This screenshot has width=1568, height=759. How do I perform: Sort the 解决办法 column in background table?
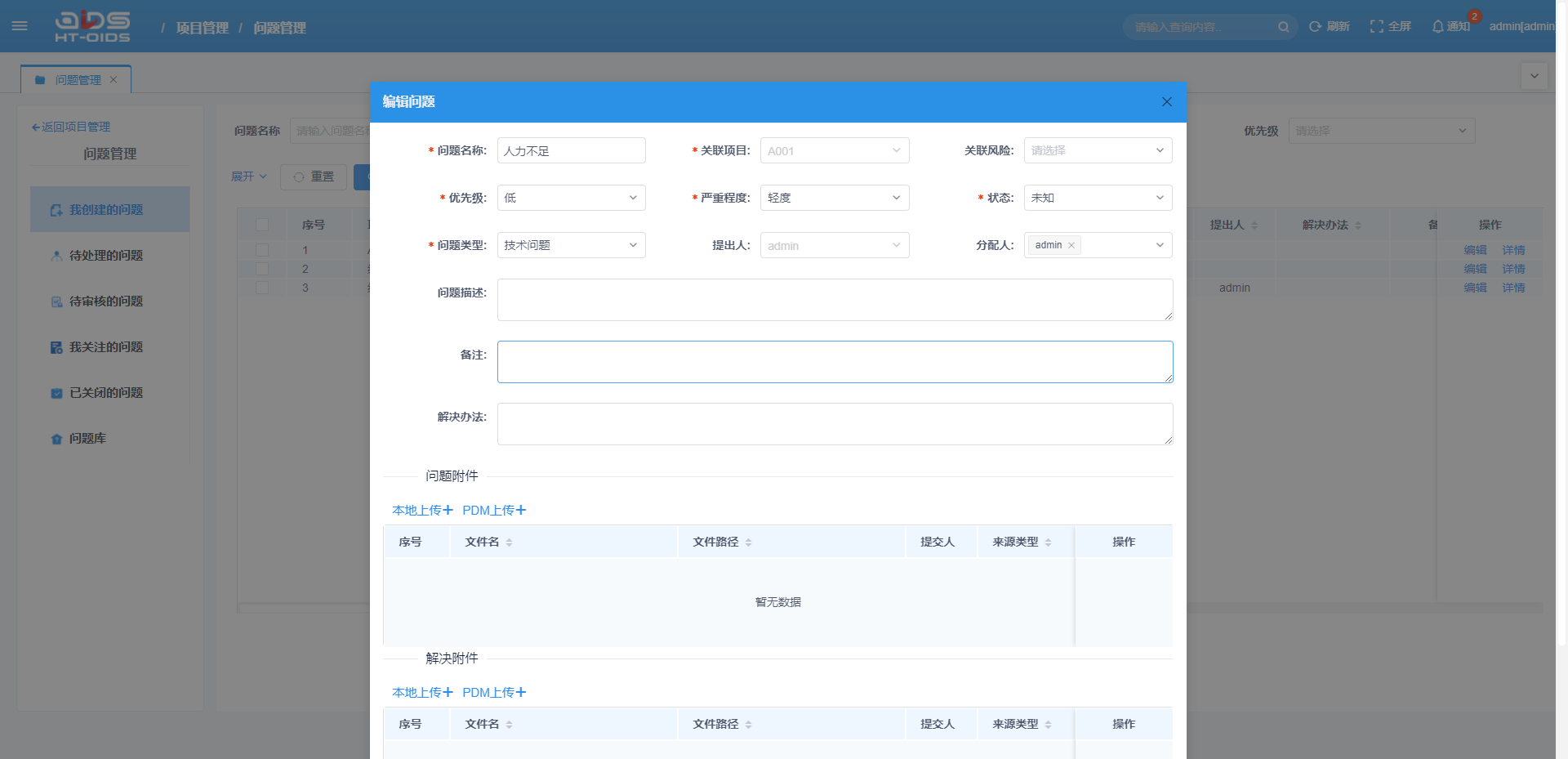[1358, 225]
